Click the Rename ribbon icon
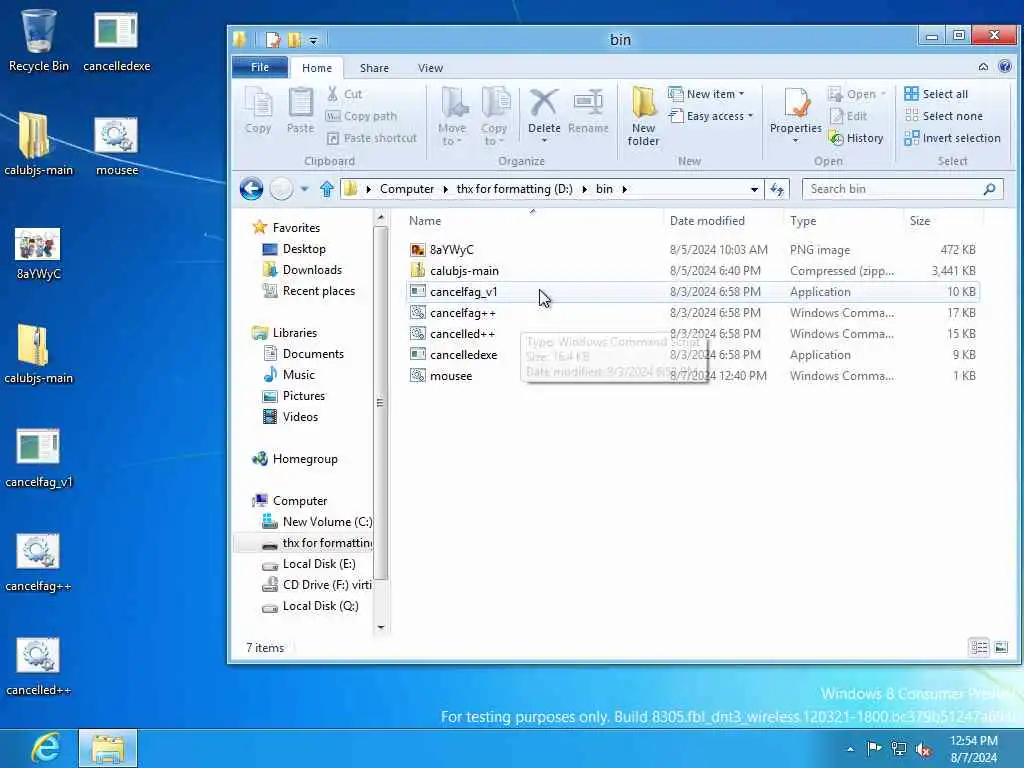The image size is (1024, 768). [588, 111]
